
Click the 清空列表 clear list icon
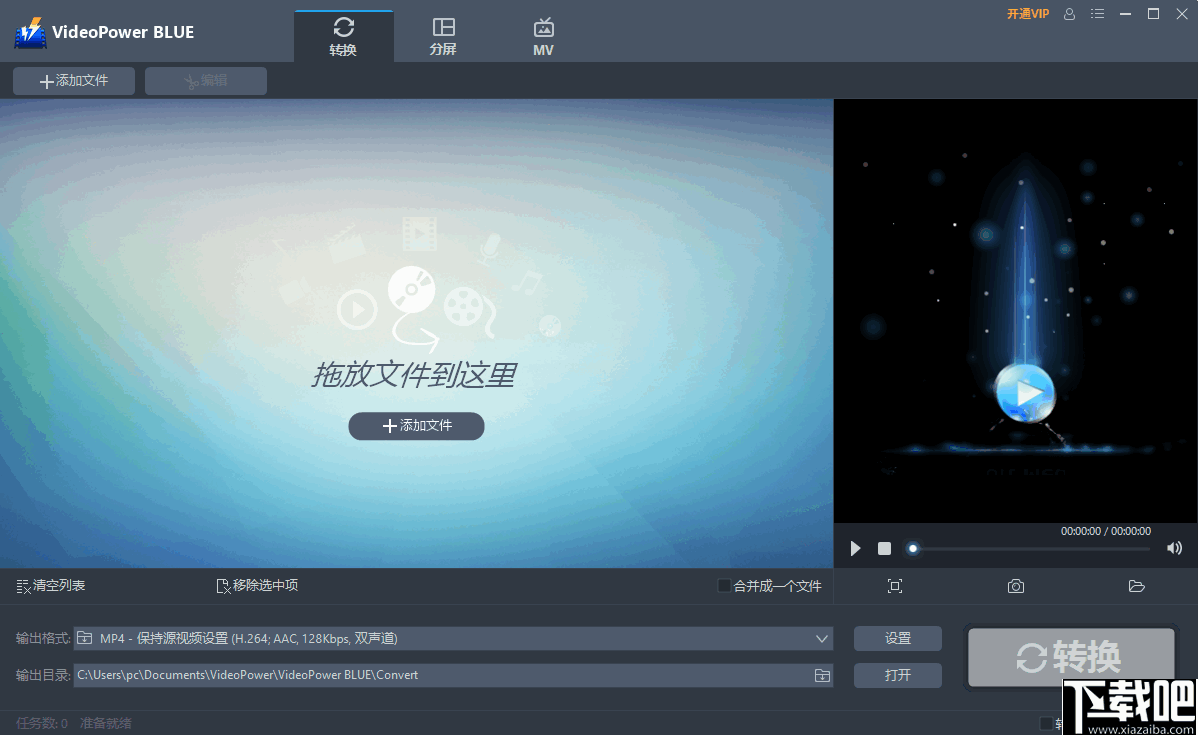coord(23,586)
